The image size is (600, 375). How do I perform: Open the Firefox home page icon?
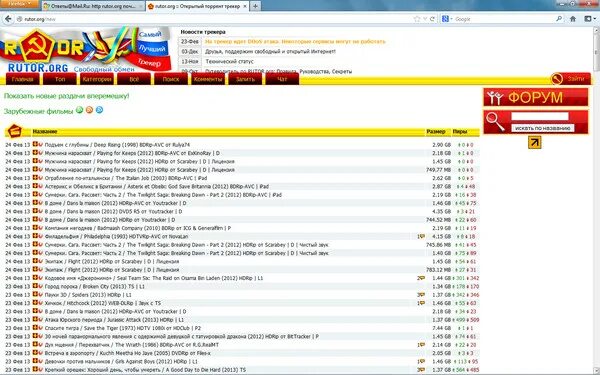click(x=573, y=19)
